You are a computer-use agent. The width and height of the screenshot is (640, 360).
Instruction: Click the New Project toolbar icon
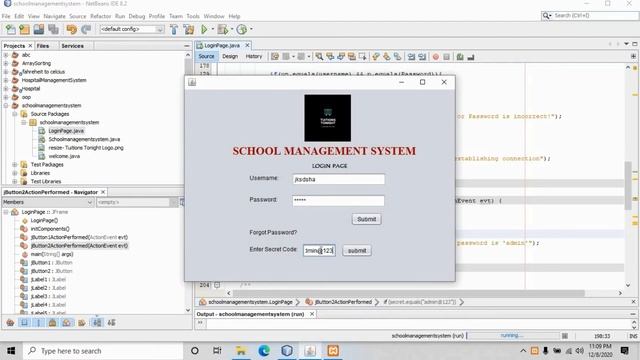tap(24, 29)
